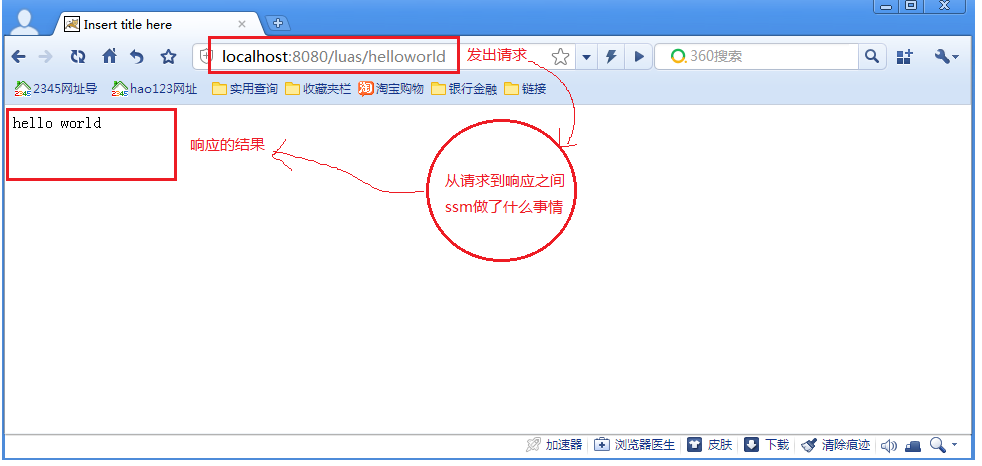The height and width of the screenshot is (466, 982).
Task: Click the undo closed tab arrow
Action: tap(137, 57)
